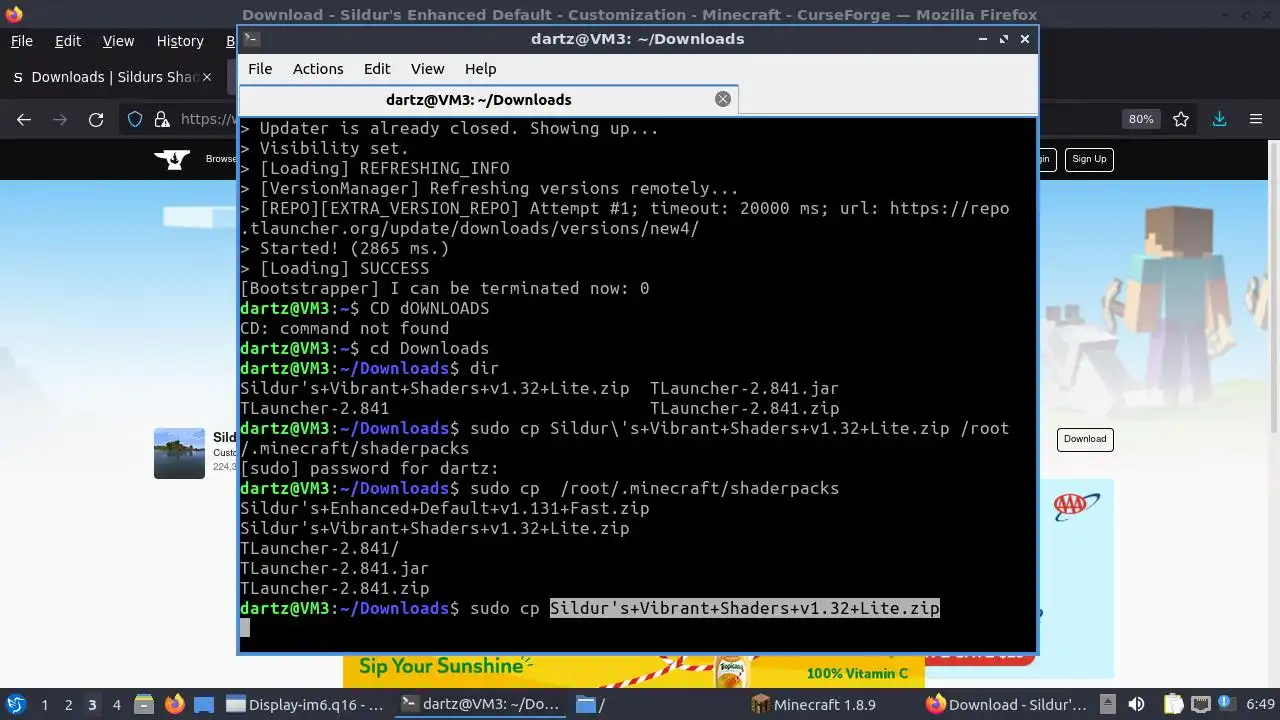Switch to workspace 1

point(44,705)
